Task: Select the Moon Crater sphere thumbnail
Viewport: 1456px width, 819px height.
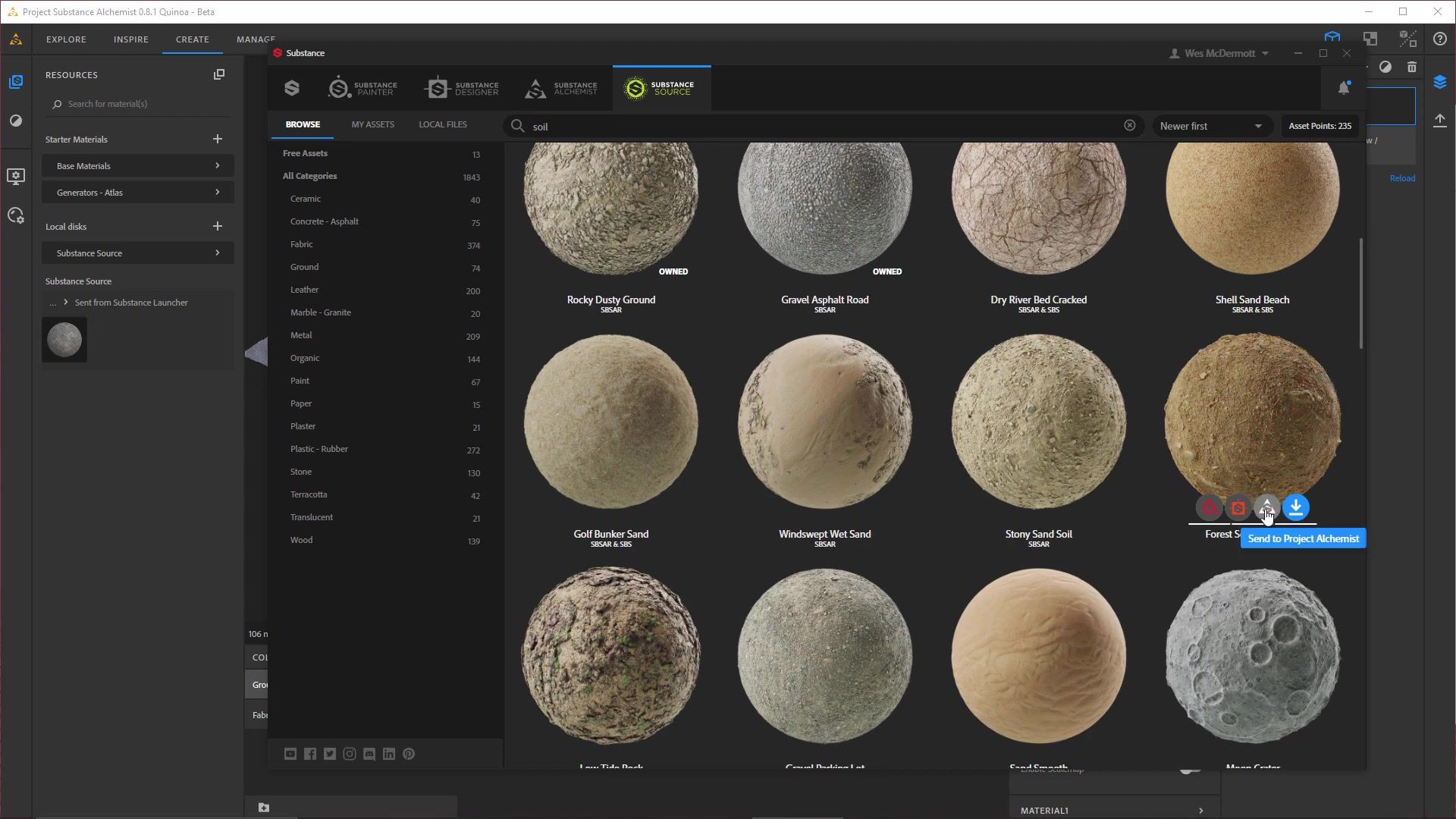Action: (1253, 657)
